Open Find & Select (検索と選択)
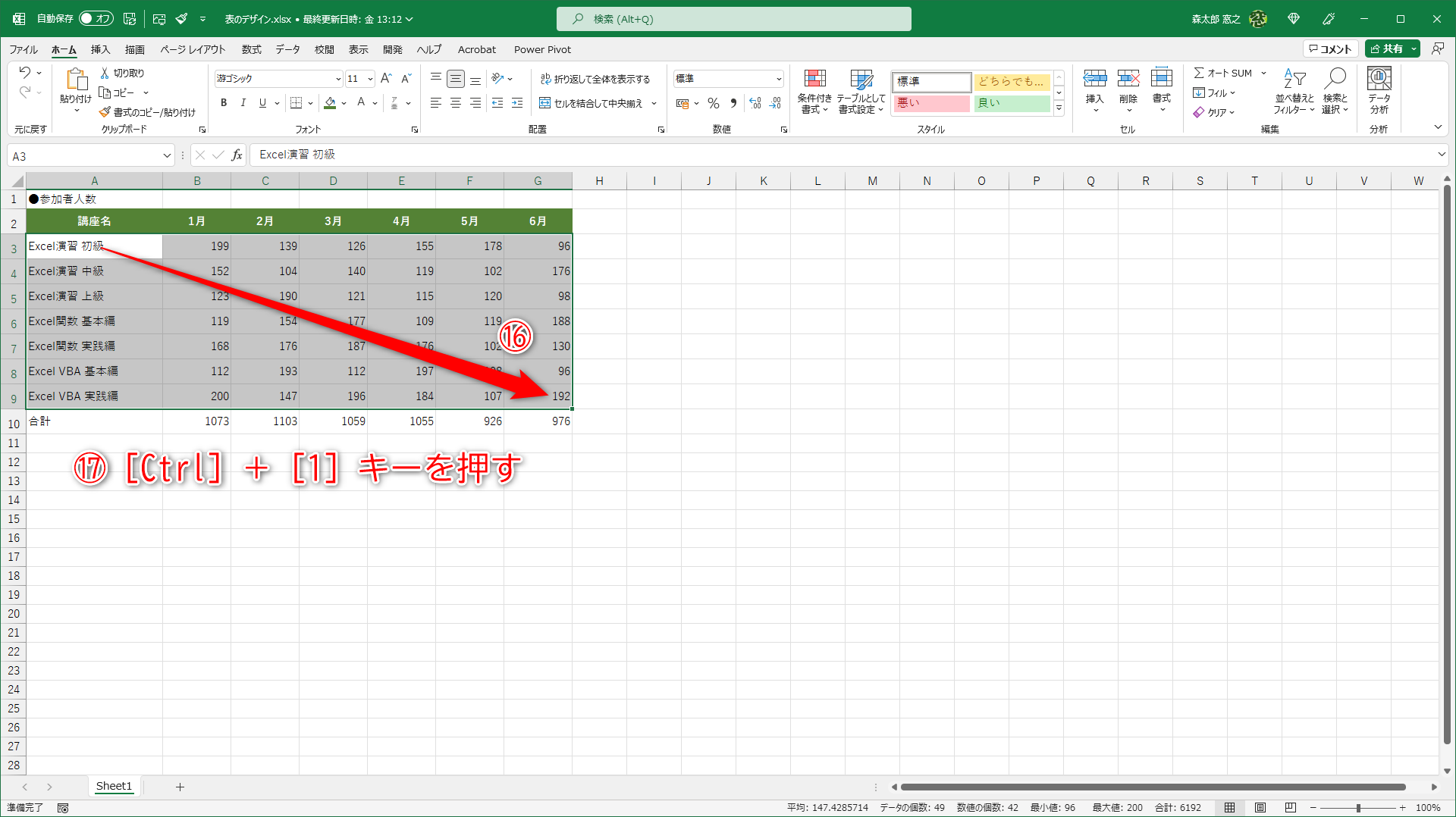 pyautogui.click(x=1335, y=91)
